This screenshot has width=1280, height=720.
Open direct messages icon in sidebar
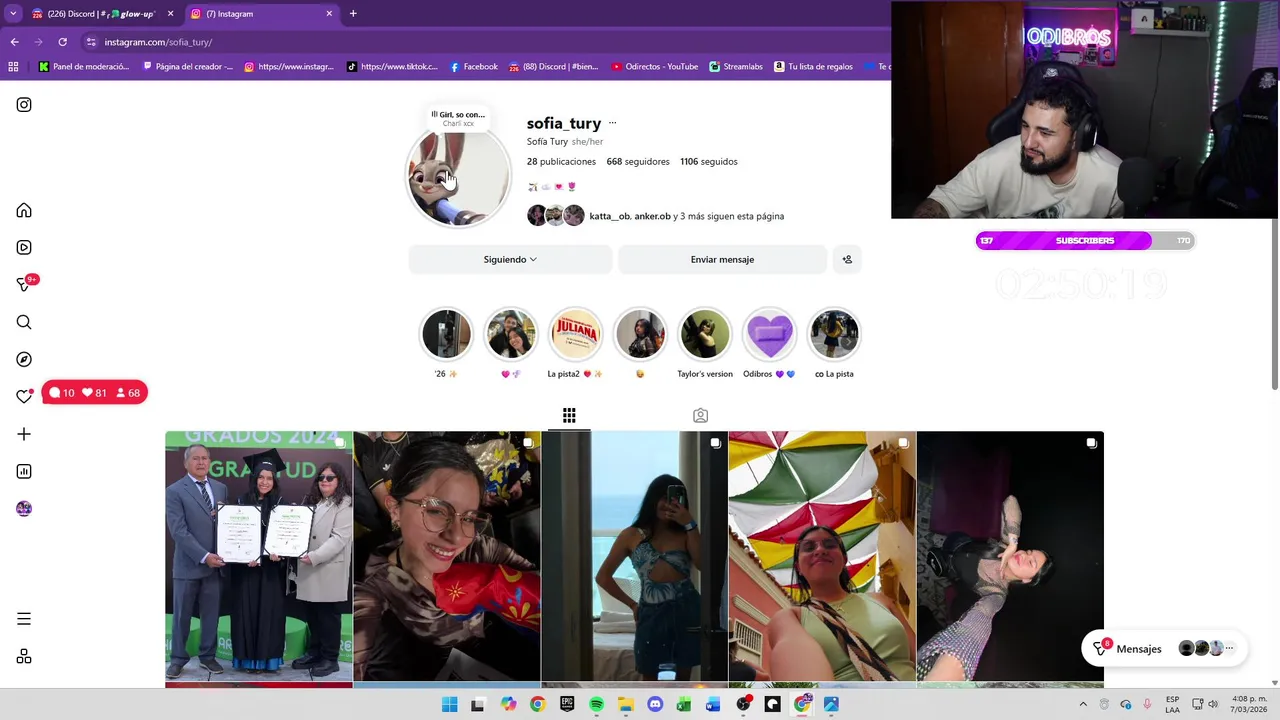click(24, 285)
